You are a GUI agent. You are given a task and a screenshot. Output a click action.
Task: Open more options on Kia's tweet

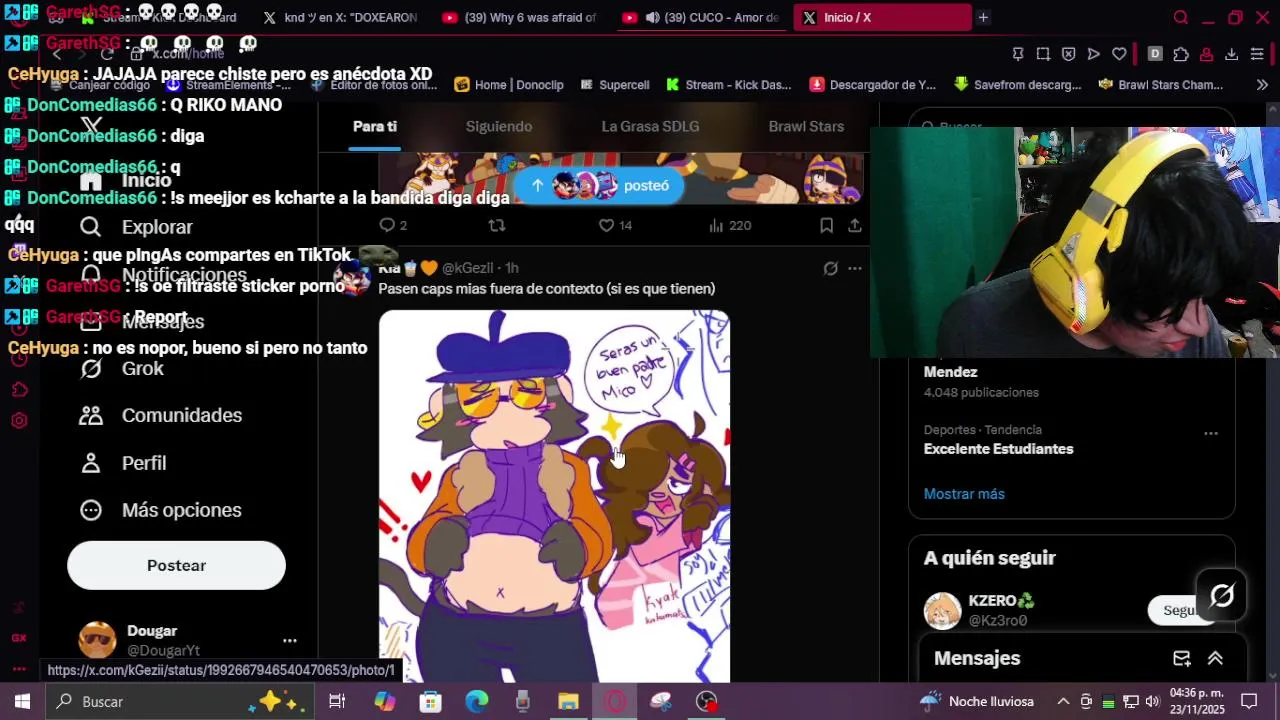(855, 268)
